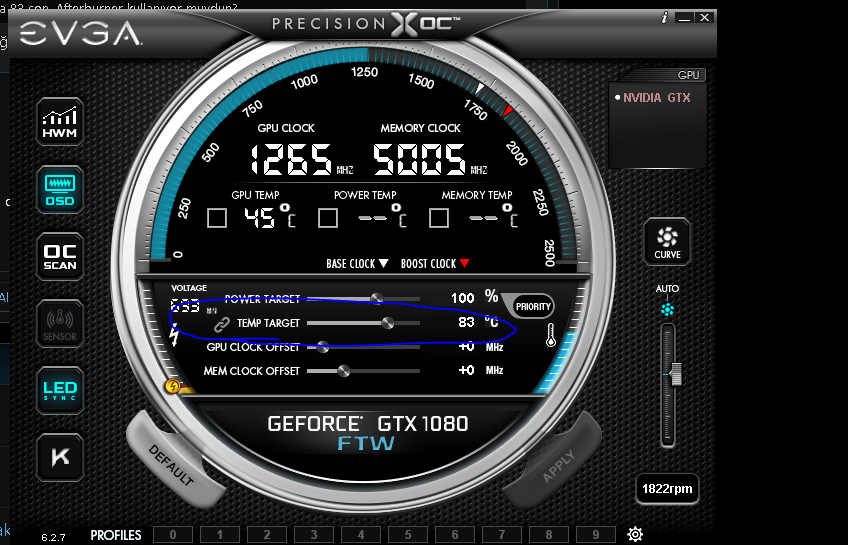Viewport: 848px width, 545px height.
Task: Check the Memory Temp checkbox
Action: (439, 218)
